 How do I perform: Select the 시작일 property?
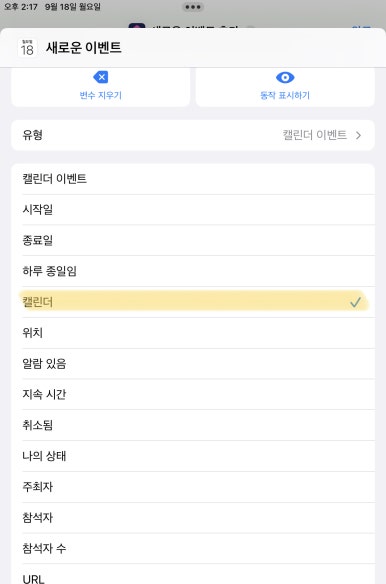pyautogui.click(x=193, y=210)
